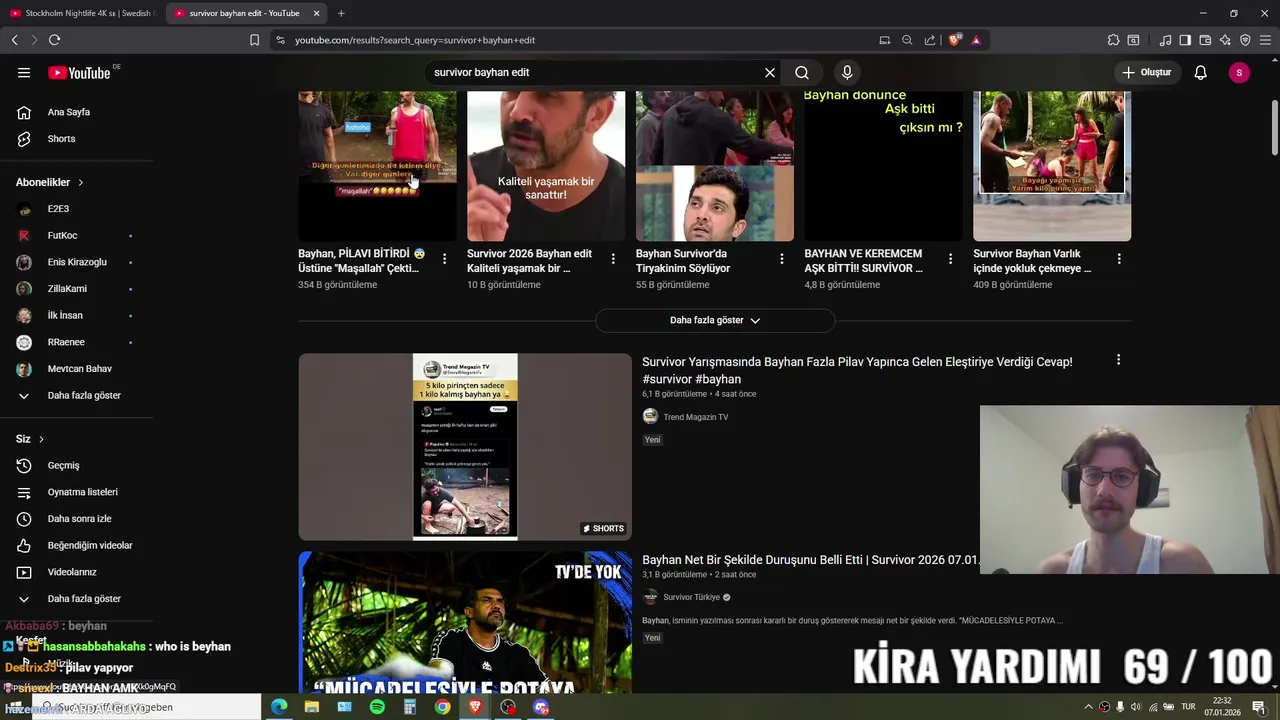Open the Brave wallet icon
This screenshot has width=1280, height=720.
pos(1205,40)
